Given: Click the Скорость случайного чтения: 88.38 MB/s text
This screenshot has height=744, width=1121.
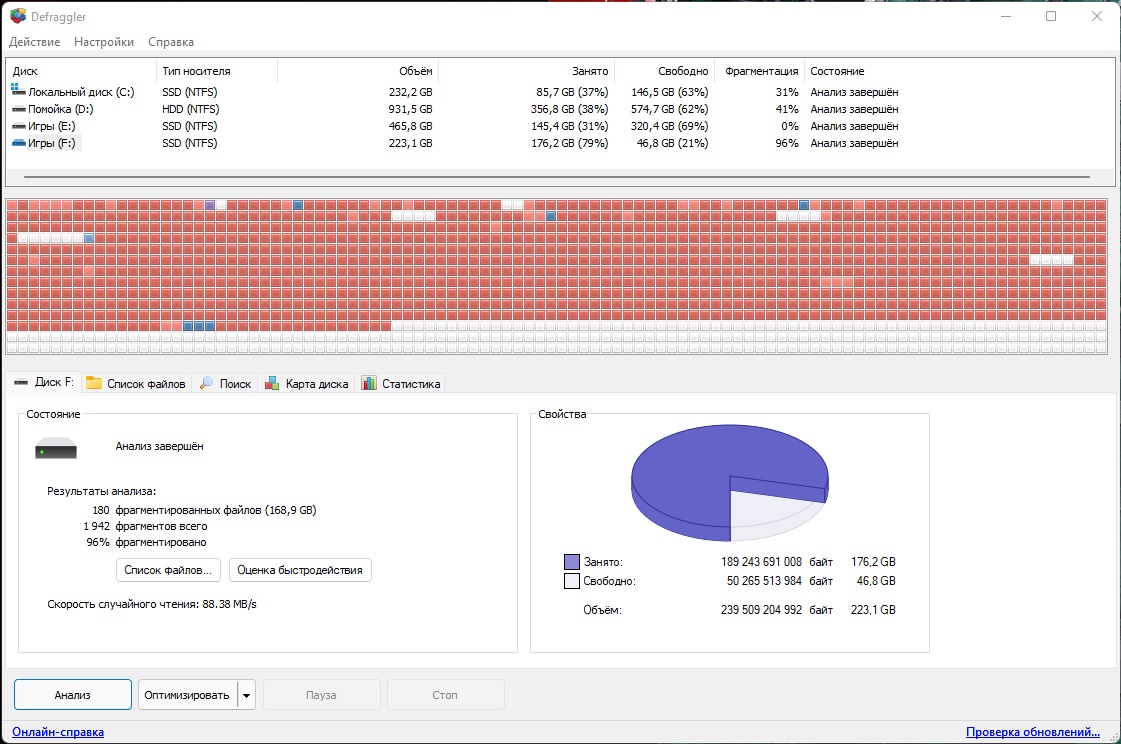Looking at the screenshot, I should coord(152,604).
